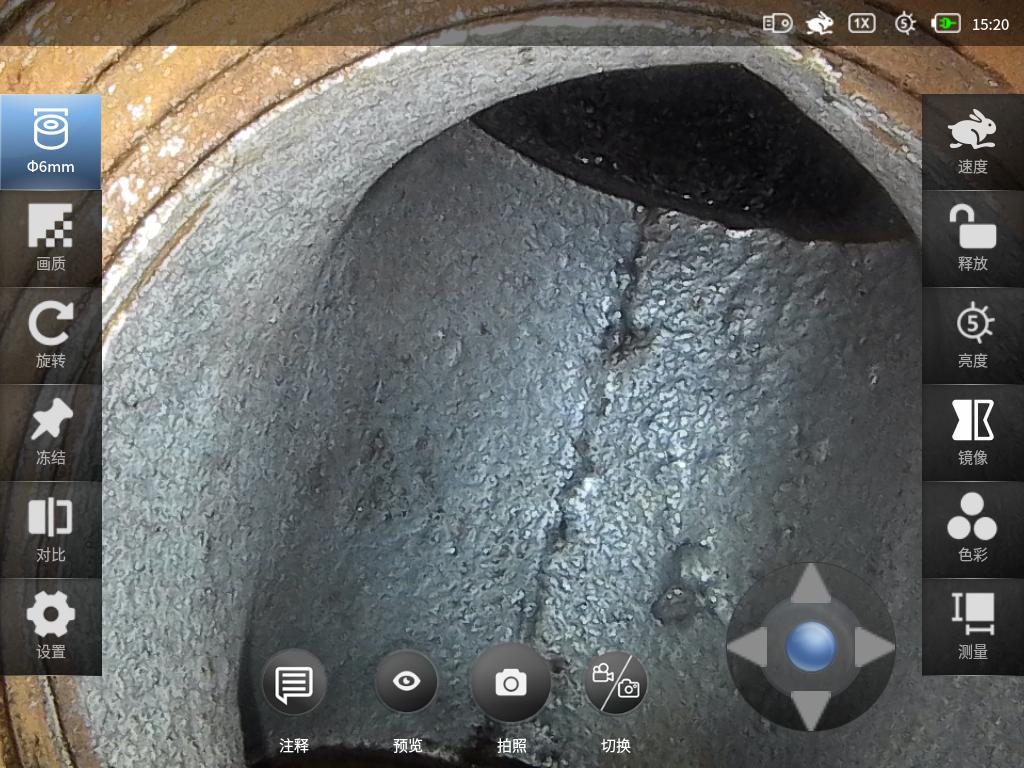1024x768 pixels.
Task: Adjust brightness (亮度) level
Action: click(x=972, y=335)
